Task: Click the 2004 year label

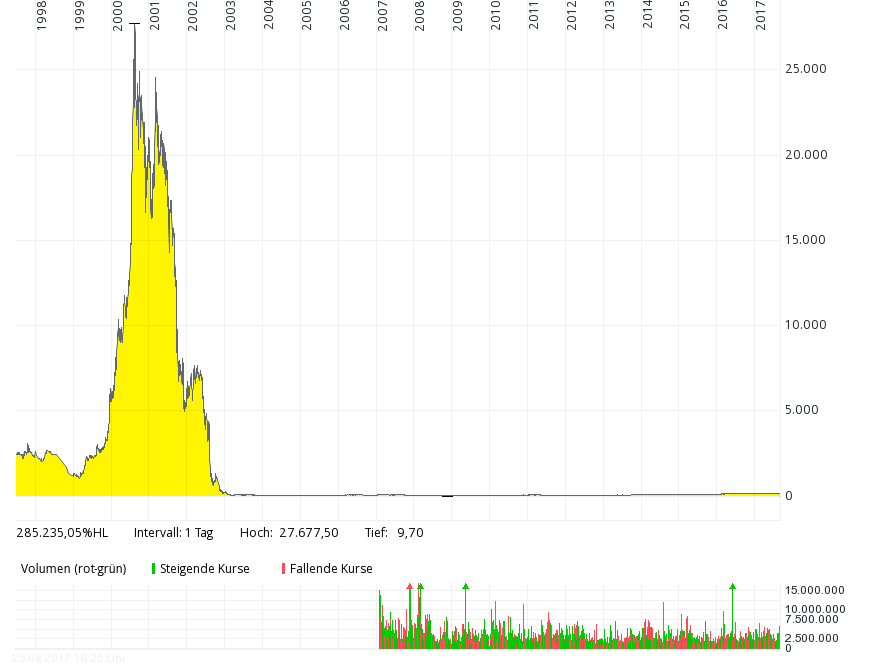Action: click(x=268, y=15)
